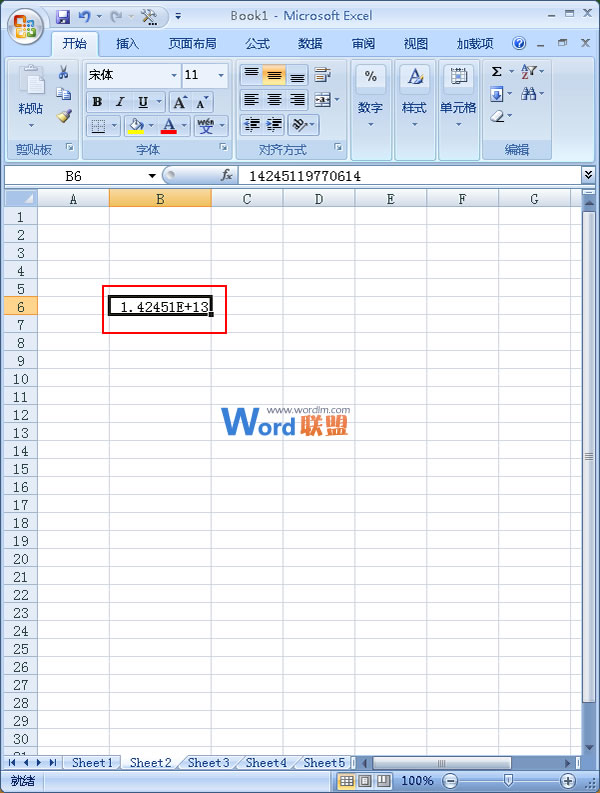Zoom in with plus button
The image size is (600, 793).
tap(569, 781)
